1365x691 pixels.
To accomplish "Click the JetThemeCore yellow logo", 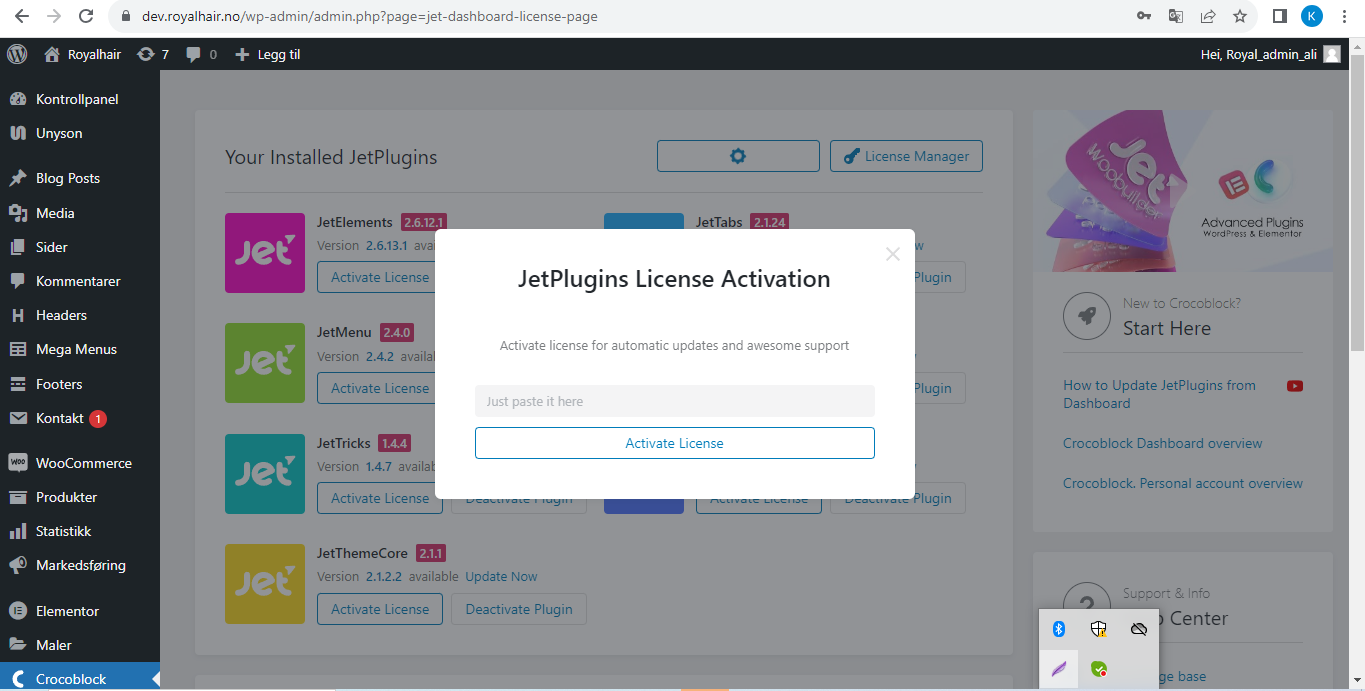I will click(x=265, y=584).
